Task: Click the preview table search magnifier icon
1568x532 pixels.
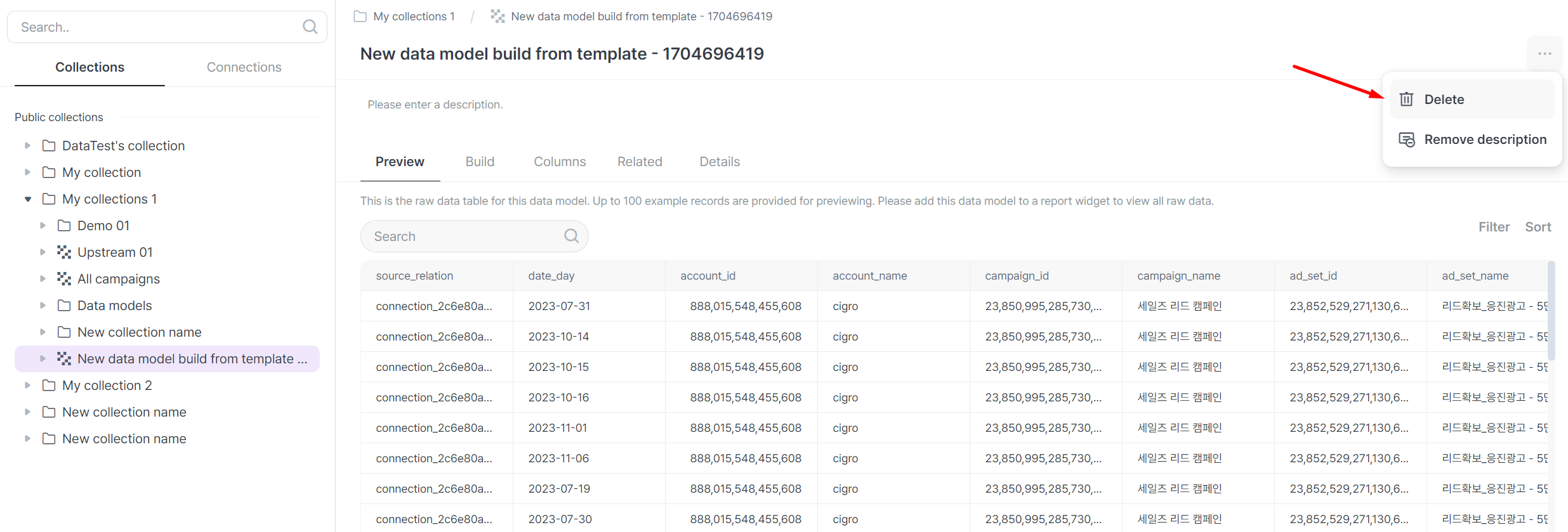Action: point(571,236)
